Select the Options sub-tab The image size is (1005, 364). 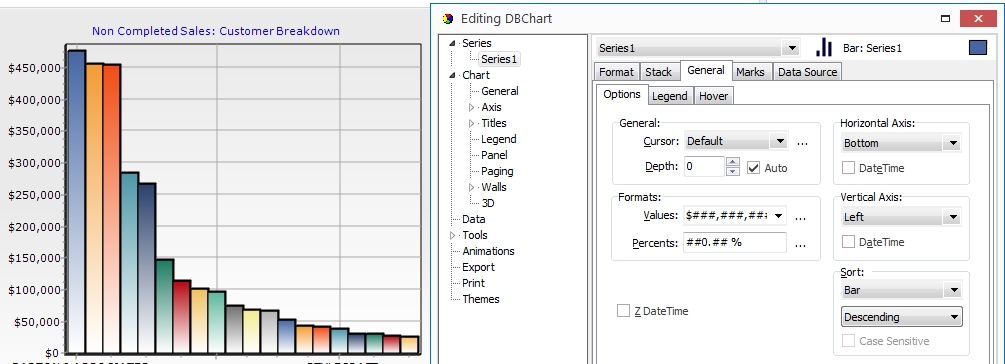click(622, 94)
